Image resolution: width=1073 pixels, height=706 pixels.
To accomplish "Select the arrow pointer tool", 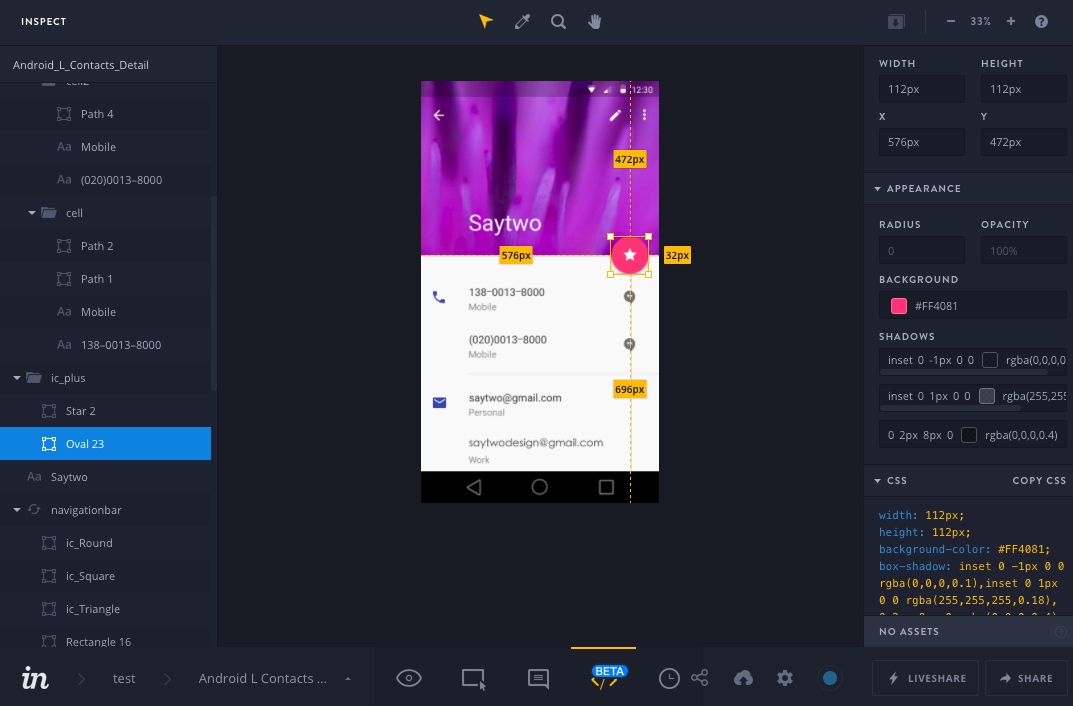I will (486, 21).
